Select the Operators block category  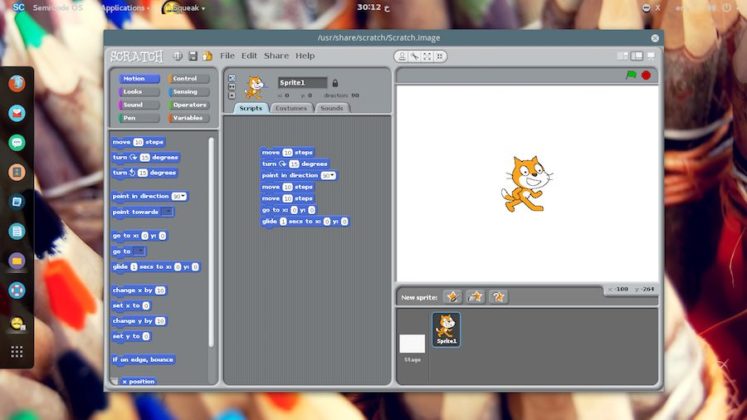[189, 105]
